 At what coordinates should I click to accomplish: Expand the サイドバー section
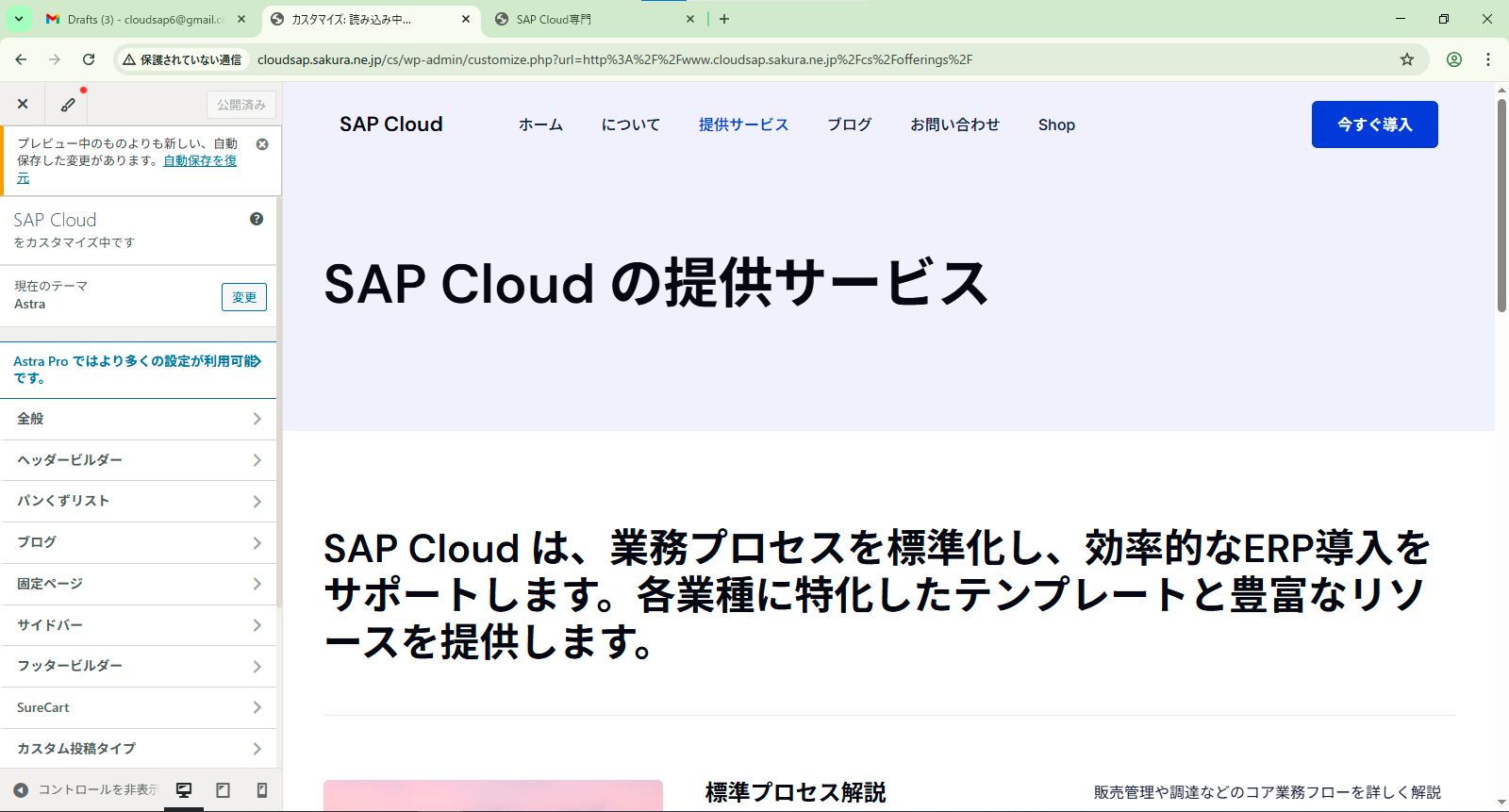[139, 625]
